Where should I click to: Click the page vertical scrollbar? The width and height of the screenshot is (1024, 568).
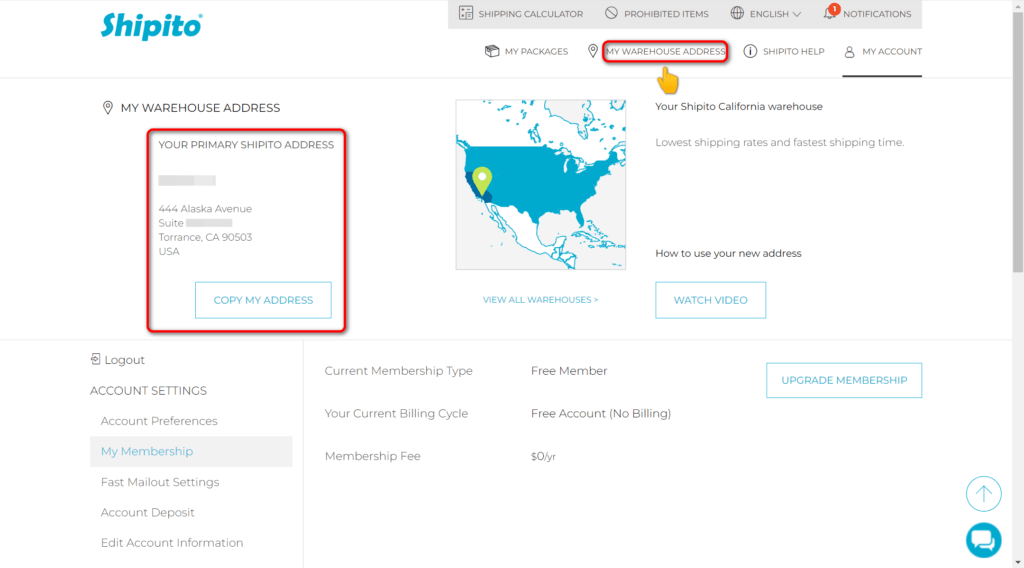tap(1018, 144)
